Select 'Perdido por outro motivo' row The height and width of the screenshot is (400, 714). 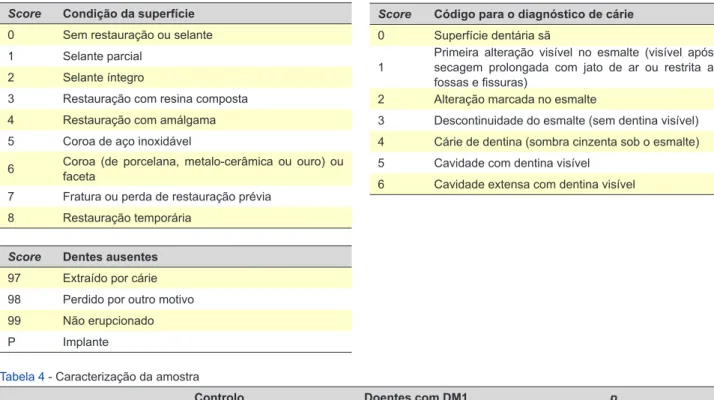(x=176, y=299)
